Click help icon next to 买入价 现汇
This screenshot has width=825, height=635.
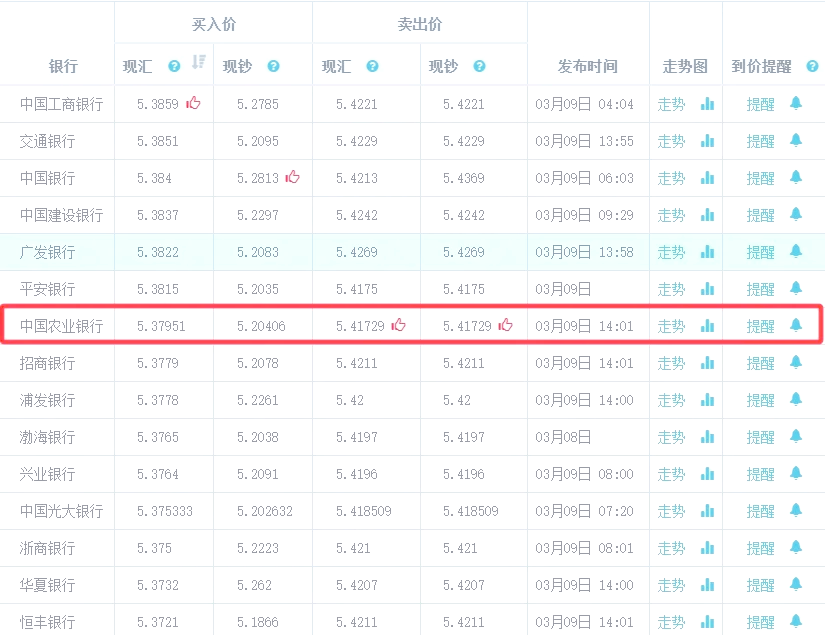point(174,66)
